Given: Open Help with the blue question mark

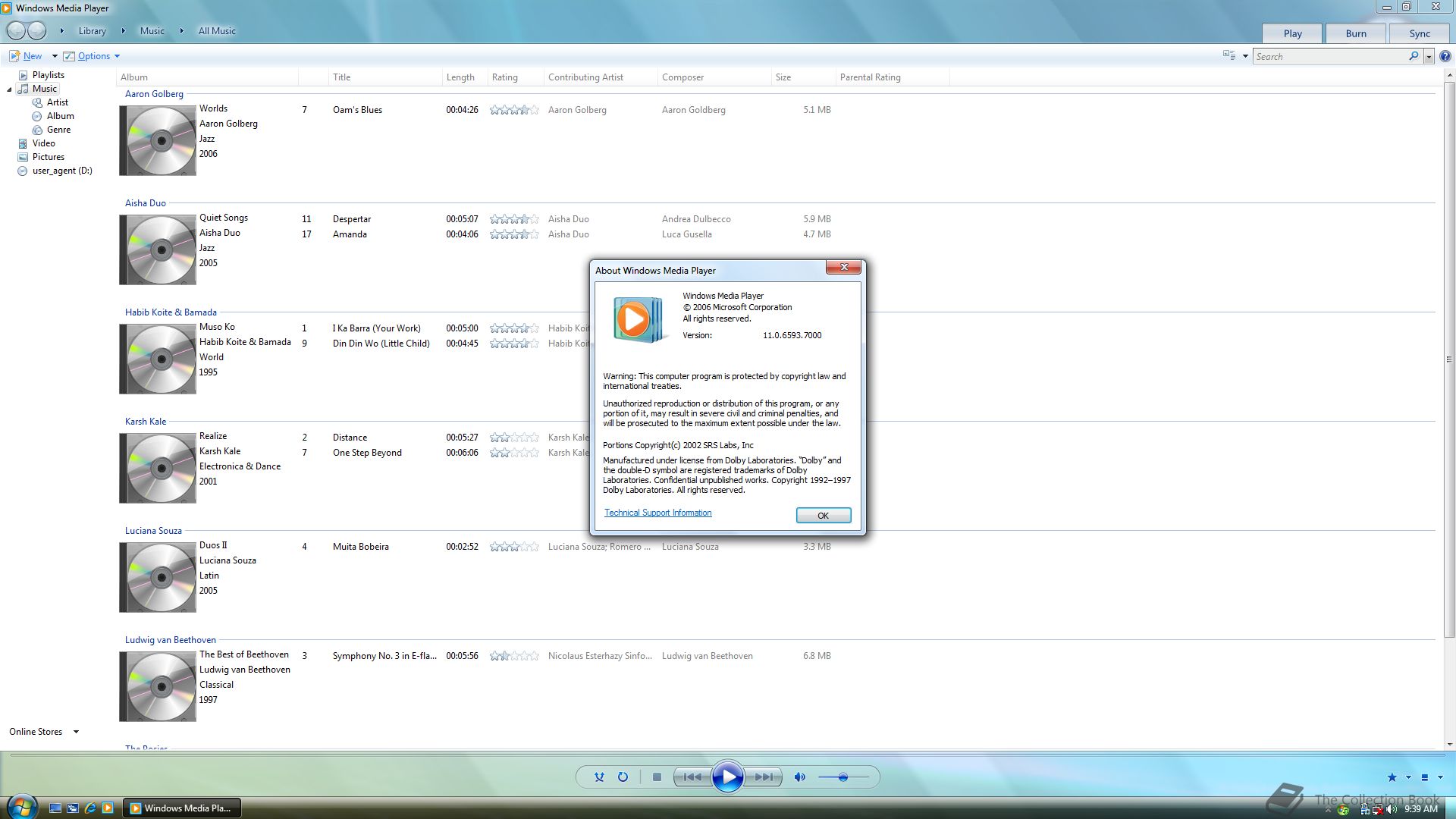Looking at the screenshot, I should pos(1445,56).
